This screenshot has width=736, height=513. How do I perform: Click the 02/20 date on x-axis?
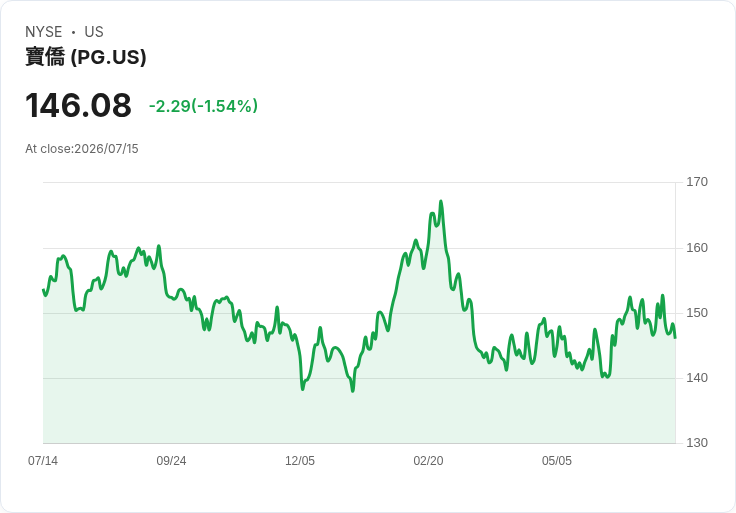tap(428, 460)
